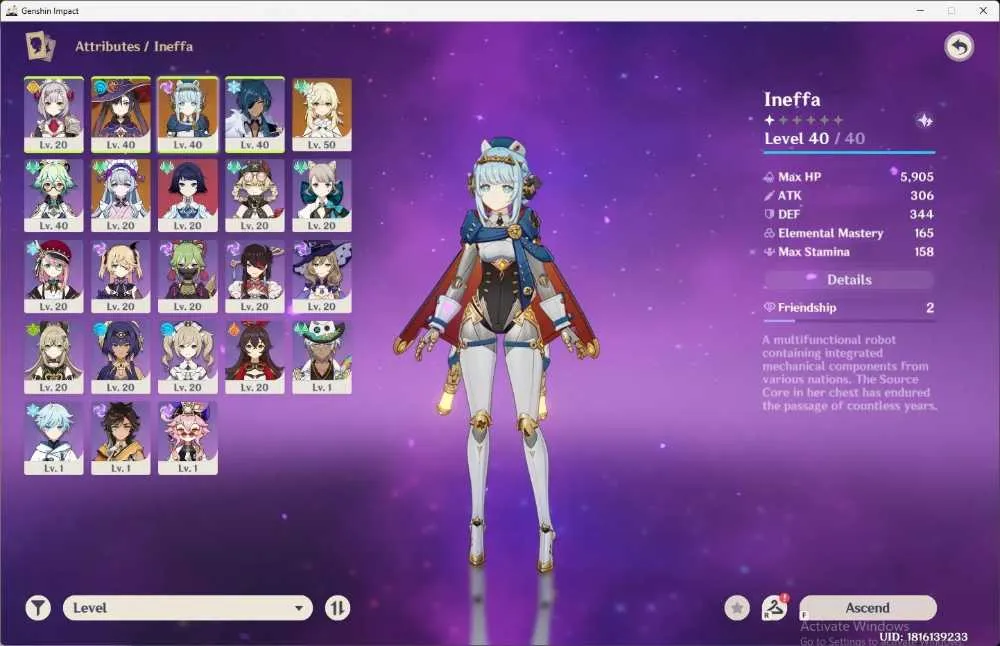Choose Lynette's character portrait

pyautogui.click(x=321, y=195)
